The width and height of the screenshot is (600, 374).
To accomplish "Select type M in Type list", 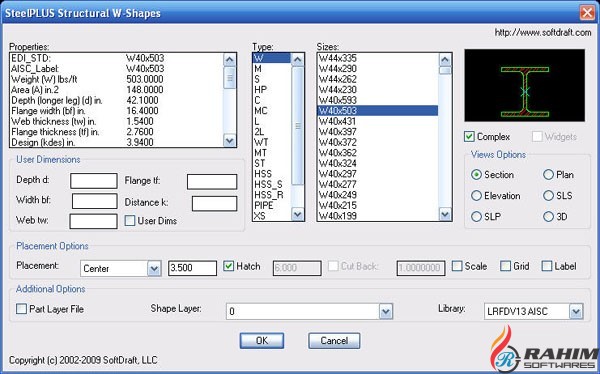I will pyautogui.click(x=271, y=69).
